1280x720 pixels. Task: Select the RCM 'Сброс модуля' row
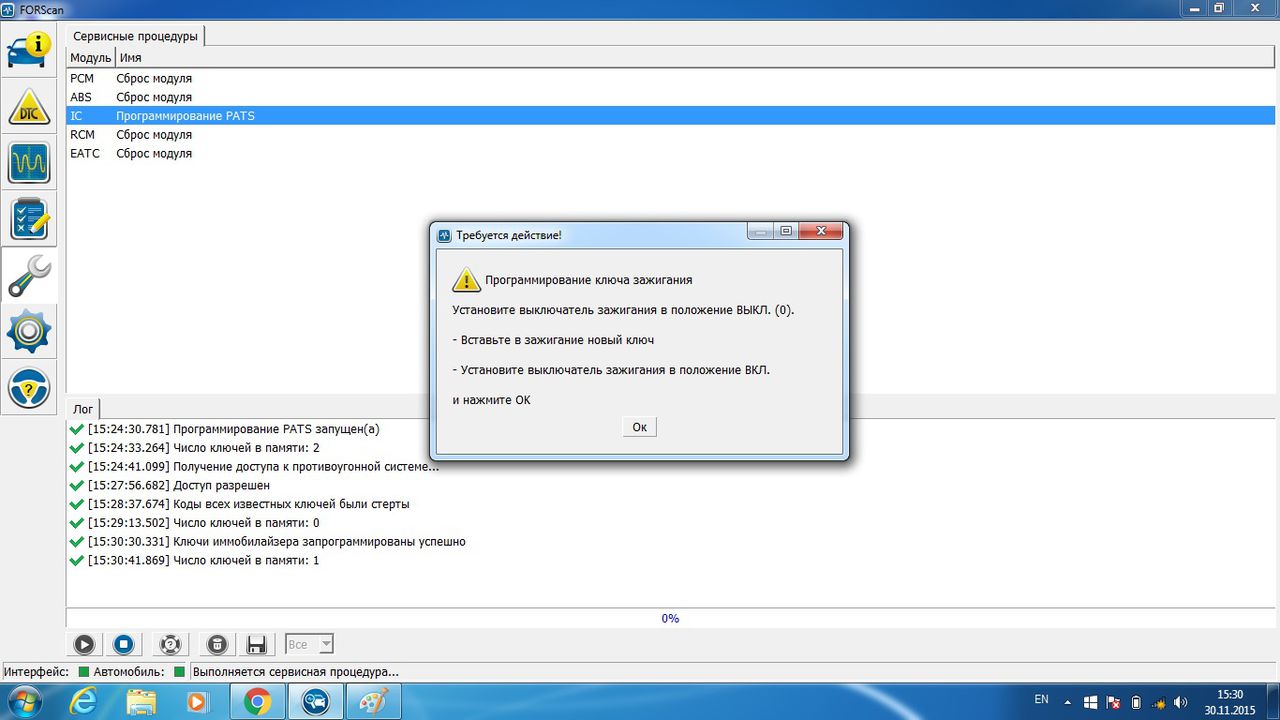tap(671, 135)
